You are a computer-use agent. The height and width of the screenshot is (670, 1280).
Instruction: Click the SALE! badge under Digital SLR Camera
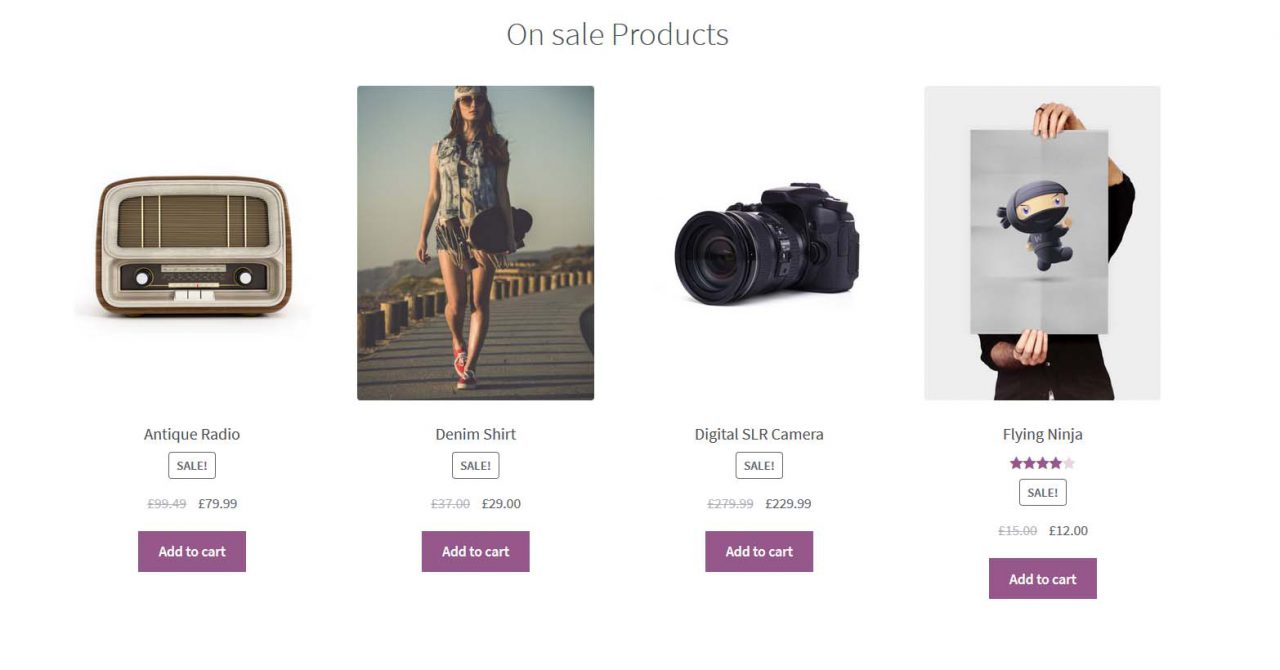tap(759, 466)
